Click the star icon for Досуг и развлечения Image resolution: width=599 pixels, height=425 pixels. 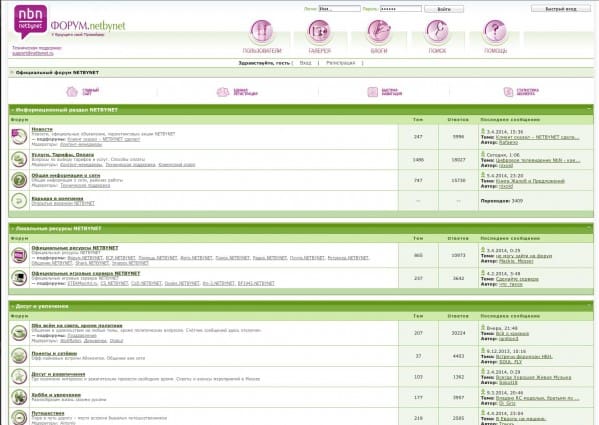click(19, 377)
